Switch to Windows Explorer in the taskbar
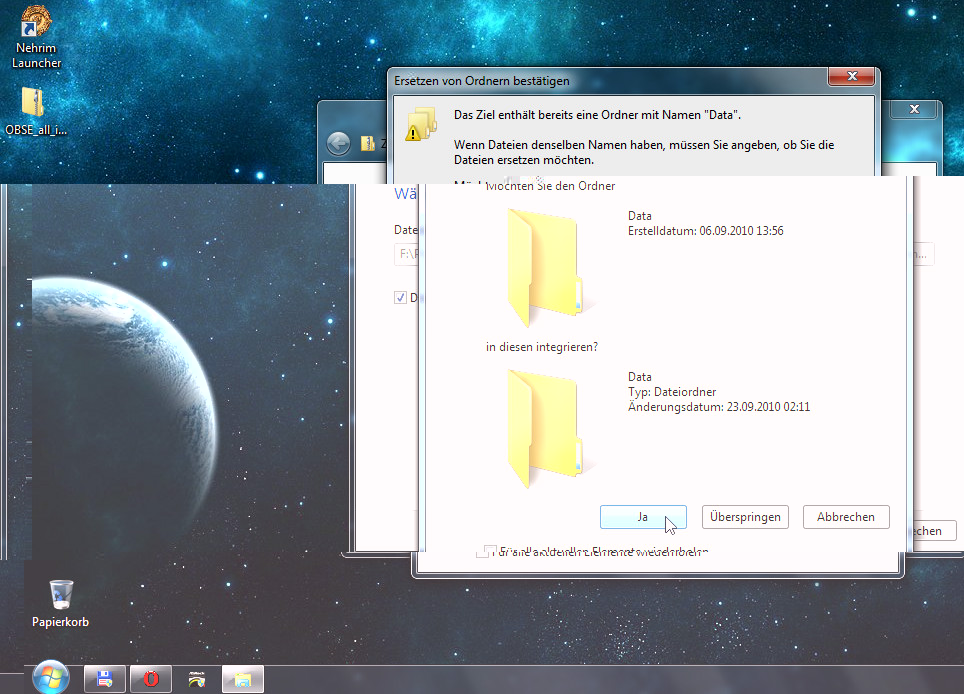 point(243,679)
